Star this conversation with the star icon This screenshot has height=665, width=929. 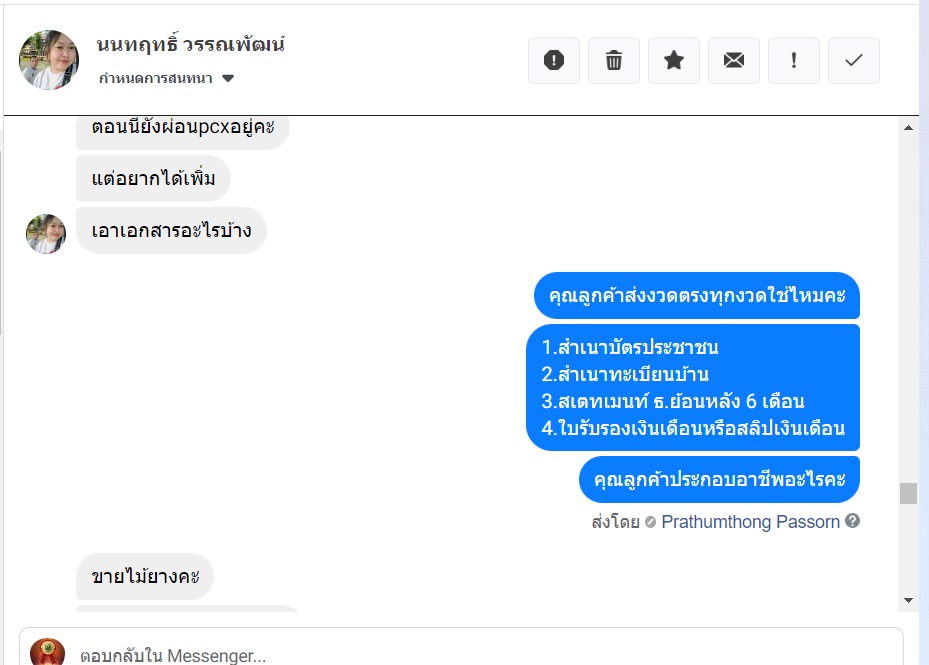[x=674, y=60]
